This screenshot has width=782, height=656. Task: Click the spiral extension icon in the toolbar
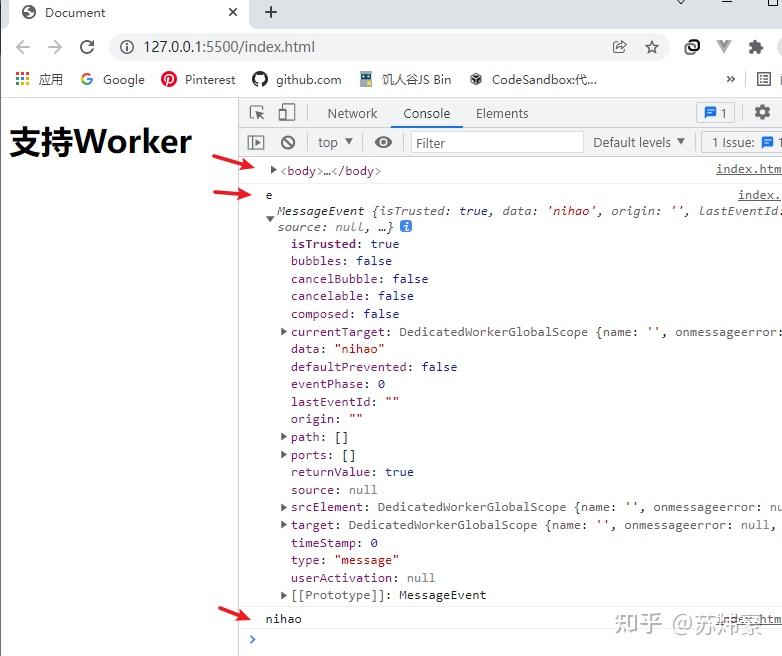(692, 47)
